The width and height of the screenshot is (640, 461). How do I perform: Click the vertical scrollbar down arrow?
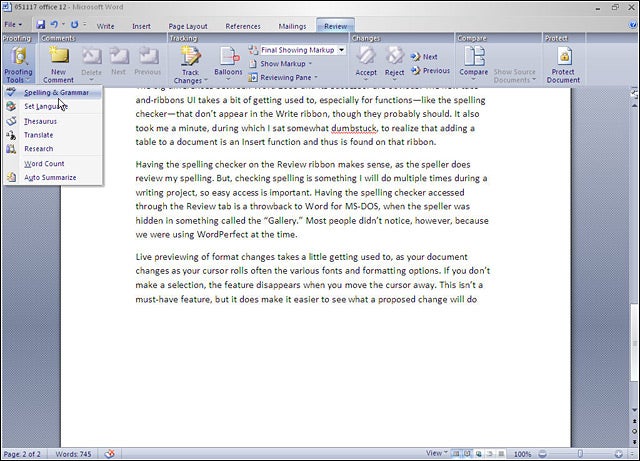pyautogui.click(x=634, y=410)
